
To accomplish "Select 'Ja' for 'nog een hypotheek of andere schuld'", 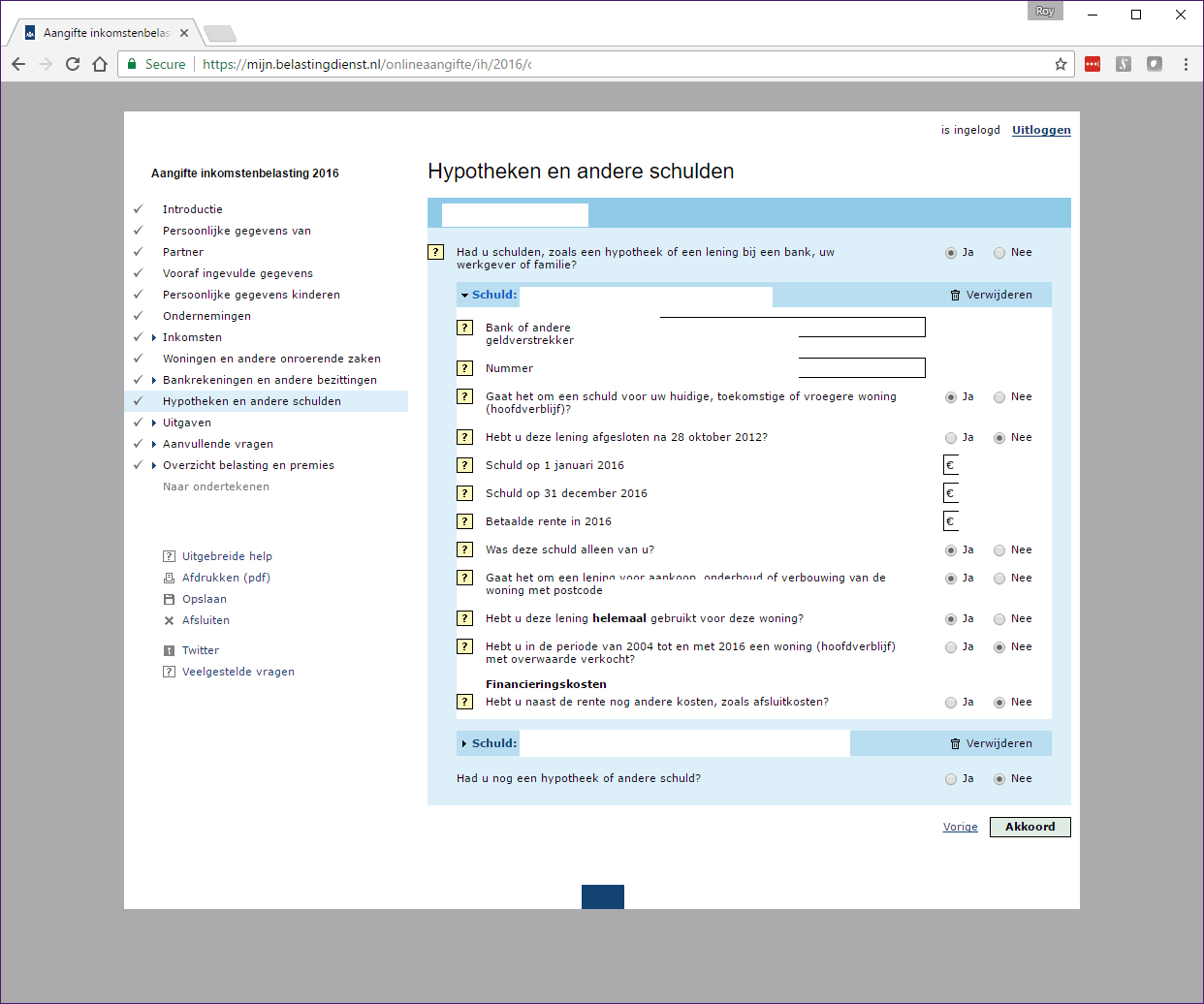I will (x=951, y=779).
